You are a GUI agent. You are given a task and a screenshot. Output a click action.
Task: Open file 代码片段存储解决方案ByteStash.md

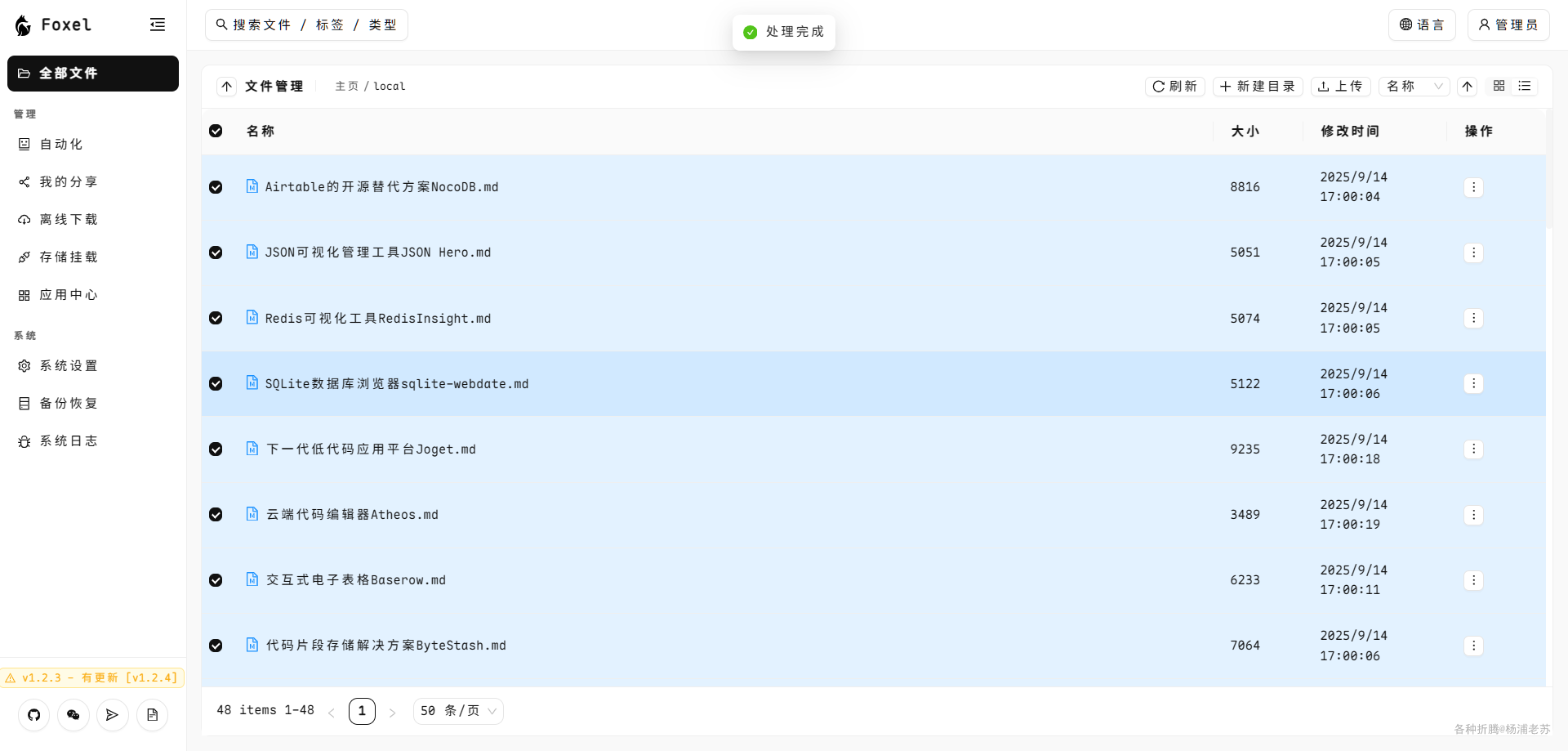(386, 646)
